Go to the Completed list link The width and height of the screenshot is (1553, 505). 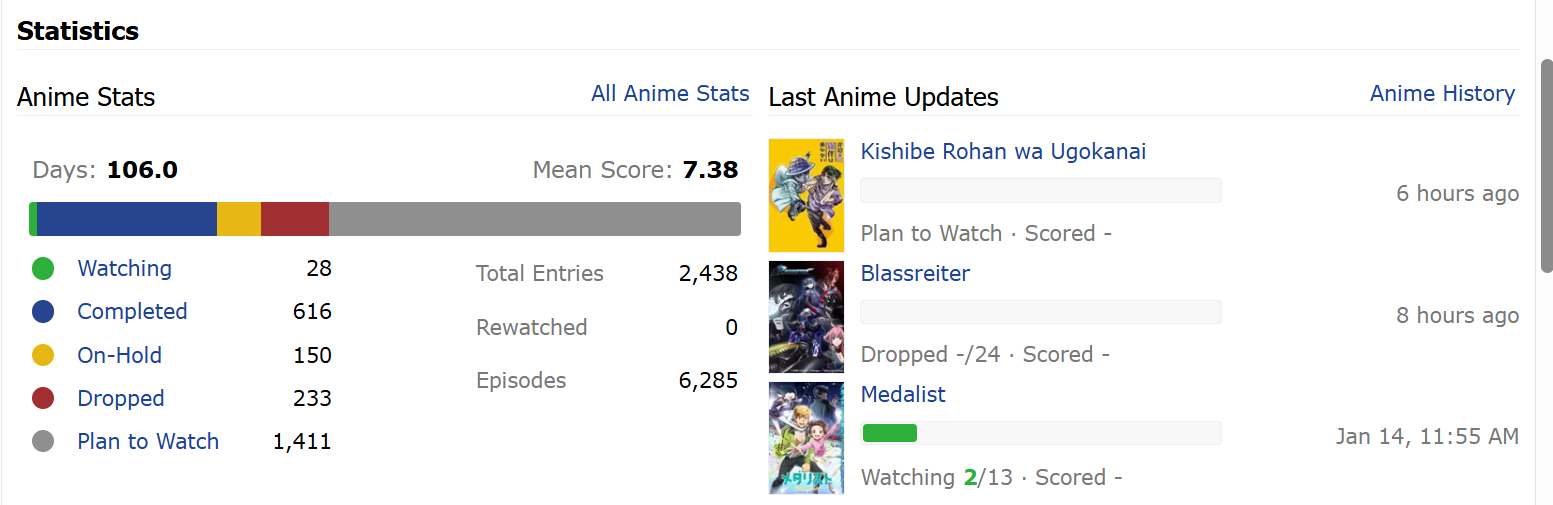pyautogui.click(x=132, y=312)
